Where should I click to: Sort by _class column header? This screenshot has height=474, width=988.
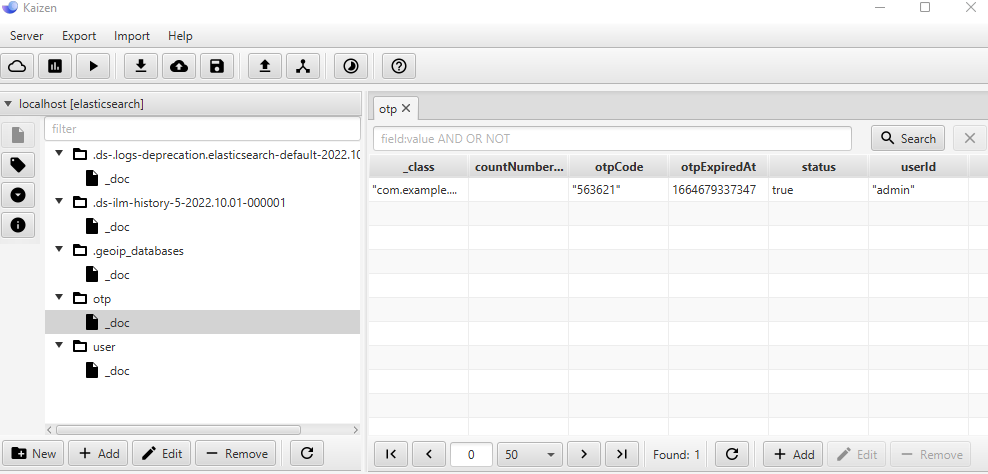click(x=418, y=167)
